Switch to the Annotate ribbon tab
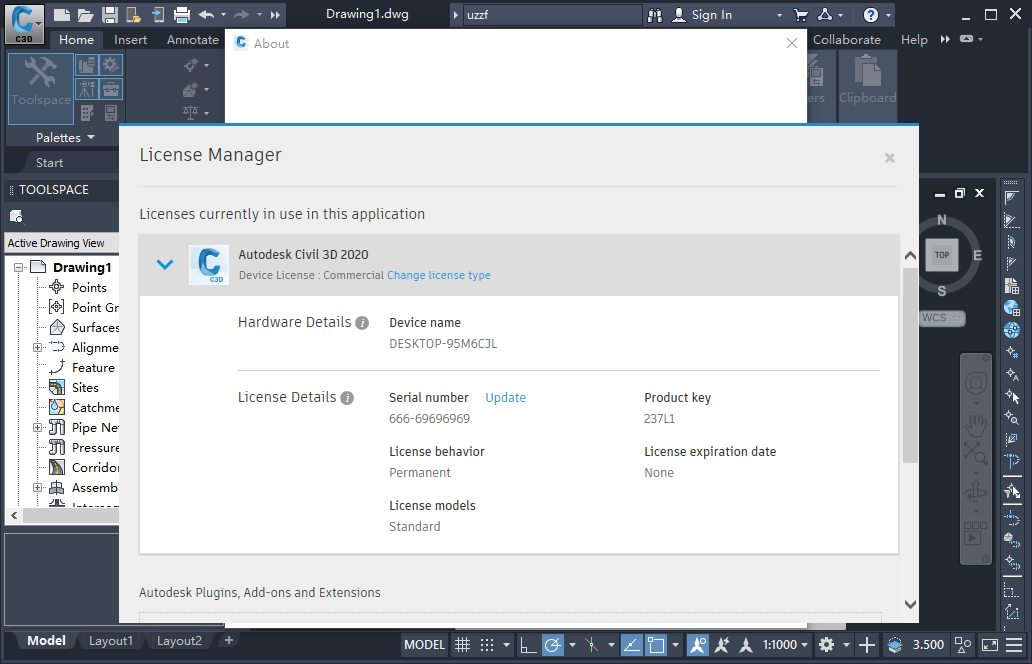1032x664 pixels. (192, 39)
